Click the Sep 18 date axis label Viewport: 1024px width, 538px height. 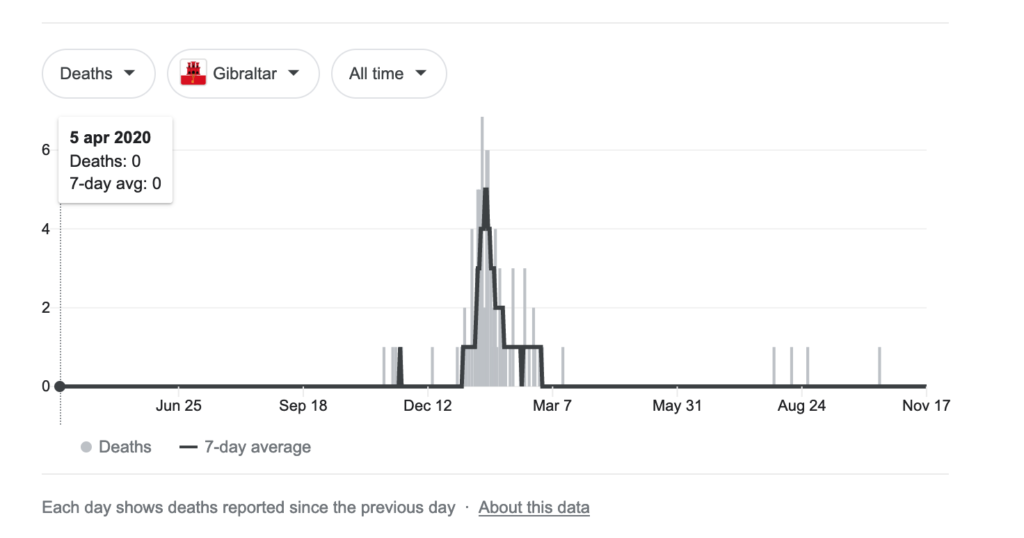click(x=303, y=406)
